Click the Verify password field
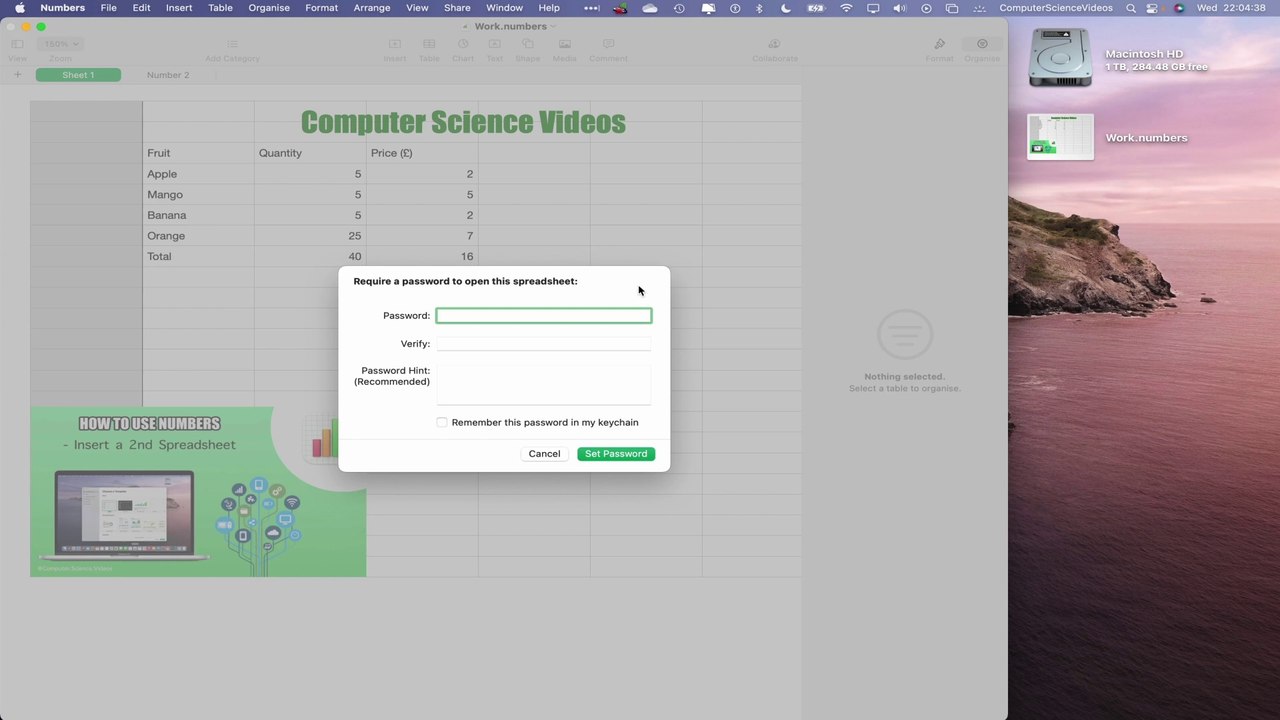Viewport: 1280px width, 720px height. point(544,344)
